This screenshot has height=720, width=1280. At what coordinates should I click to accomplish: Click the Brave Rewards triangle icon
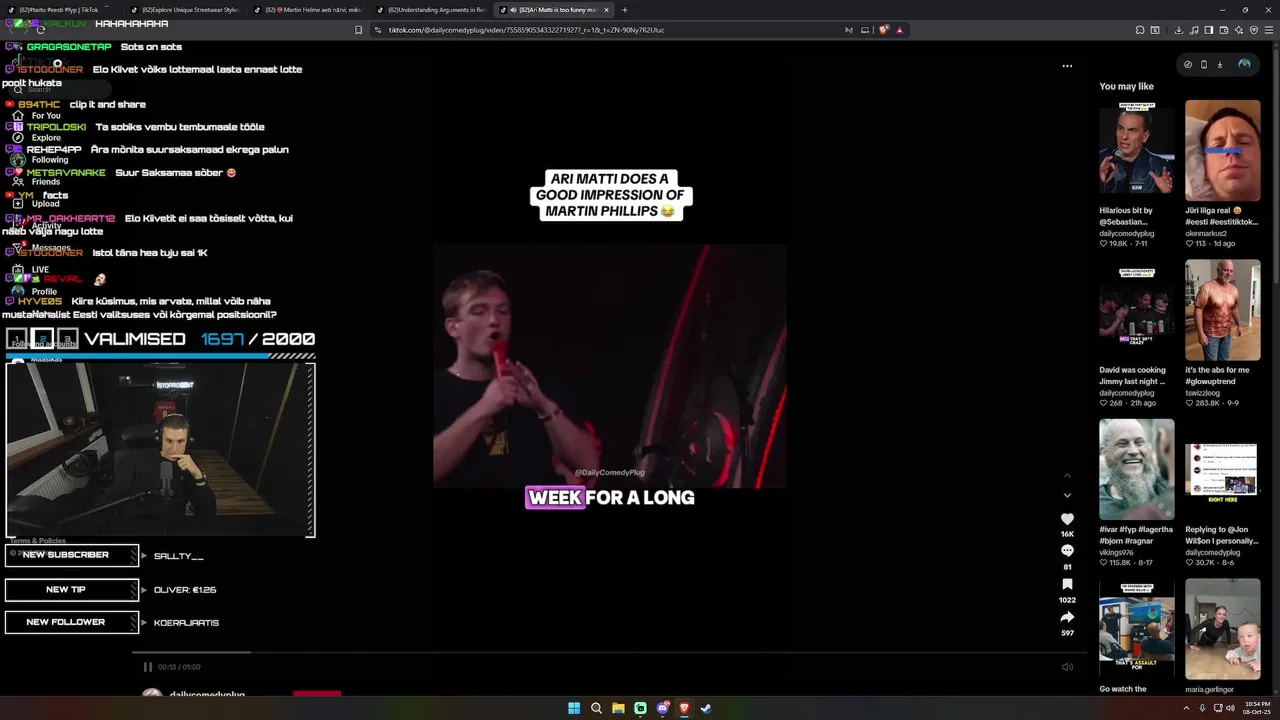point(899,30)
